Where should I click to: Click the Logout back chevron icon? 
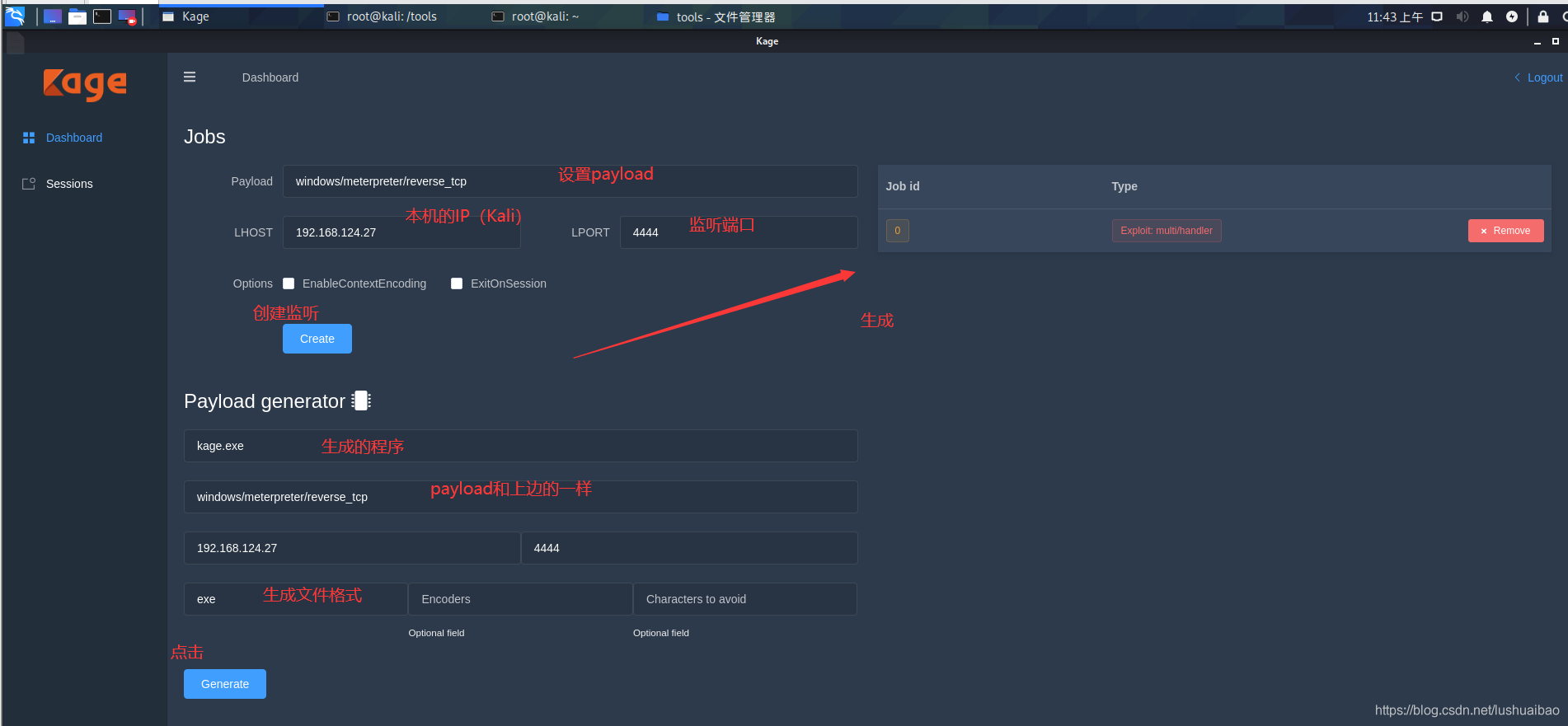pyautogui.click(x=1517, y=77)
